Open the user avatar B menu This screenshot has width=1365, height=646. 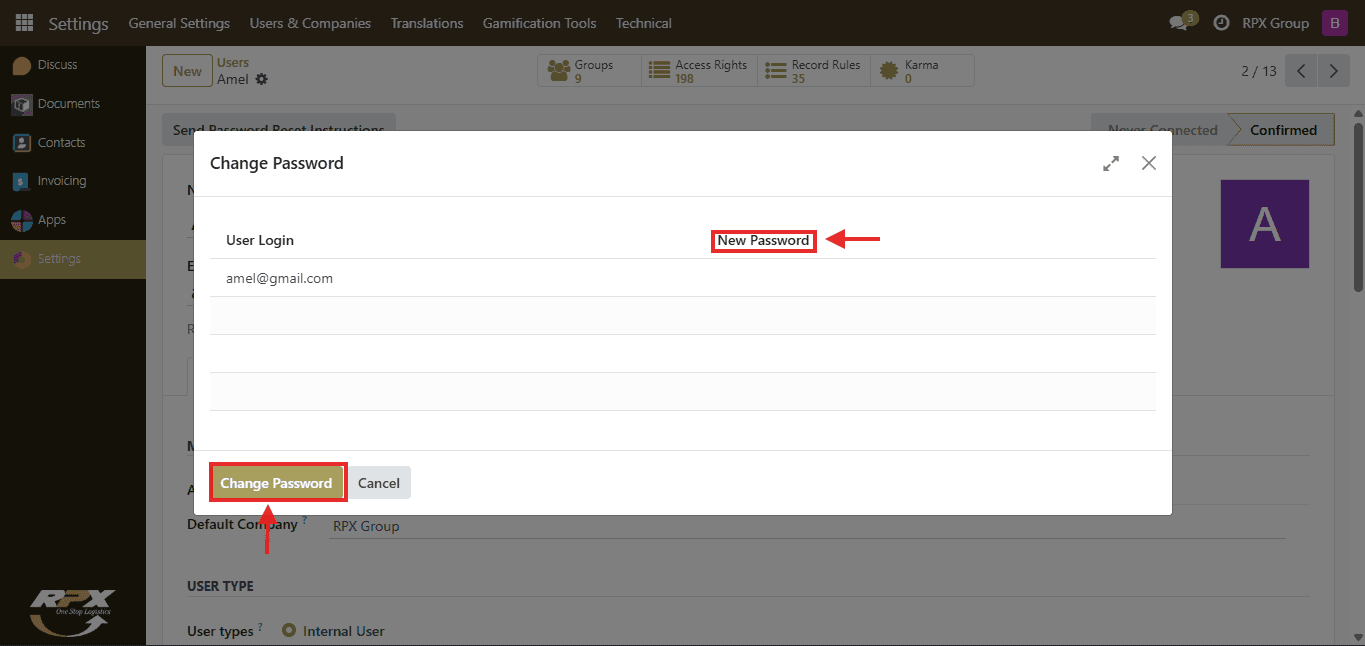point(1335,22)
